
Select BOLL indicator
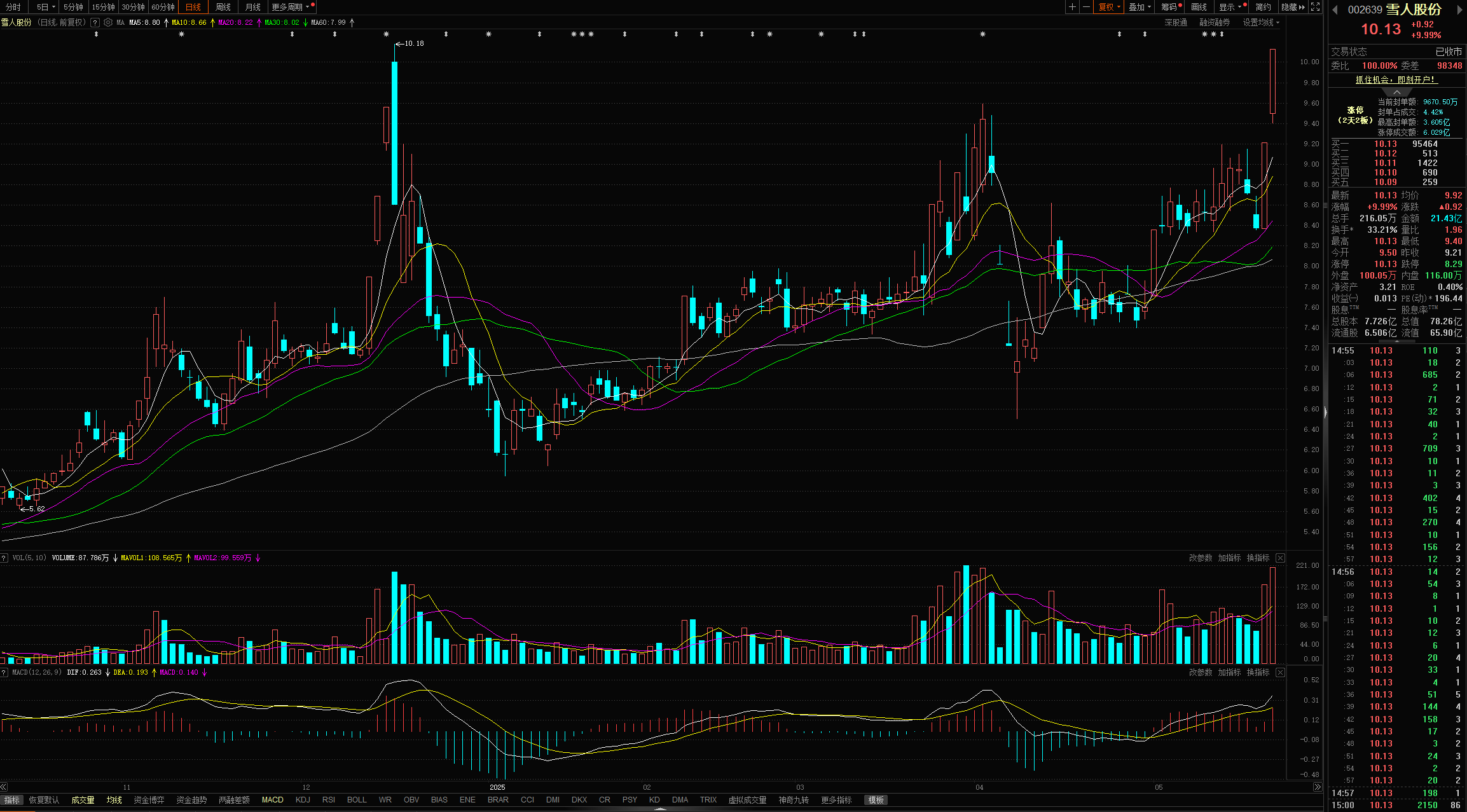[357, 800]
